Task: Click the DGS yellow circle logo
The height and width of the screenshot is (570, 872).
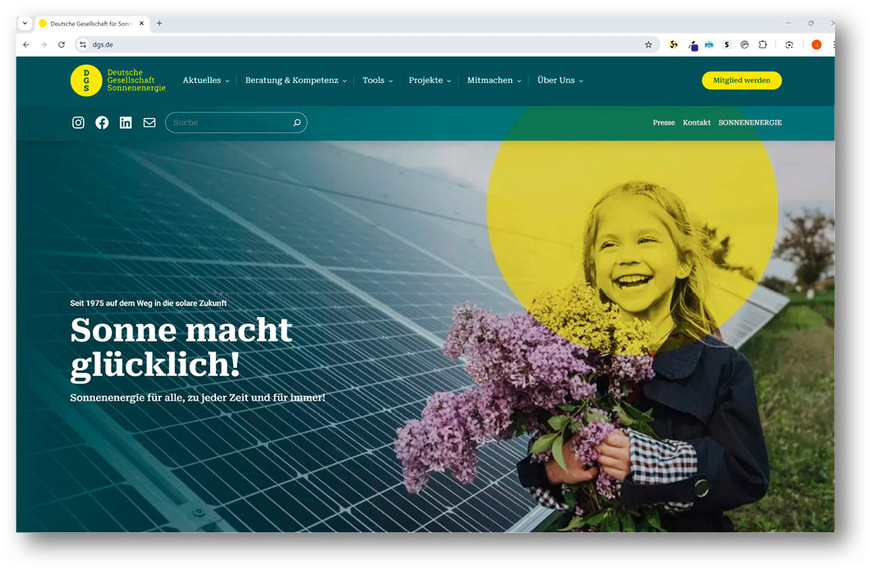Action: point(86,81)
